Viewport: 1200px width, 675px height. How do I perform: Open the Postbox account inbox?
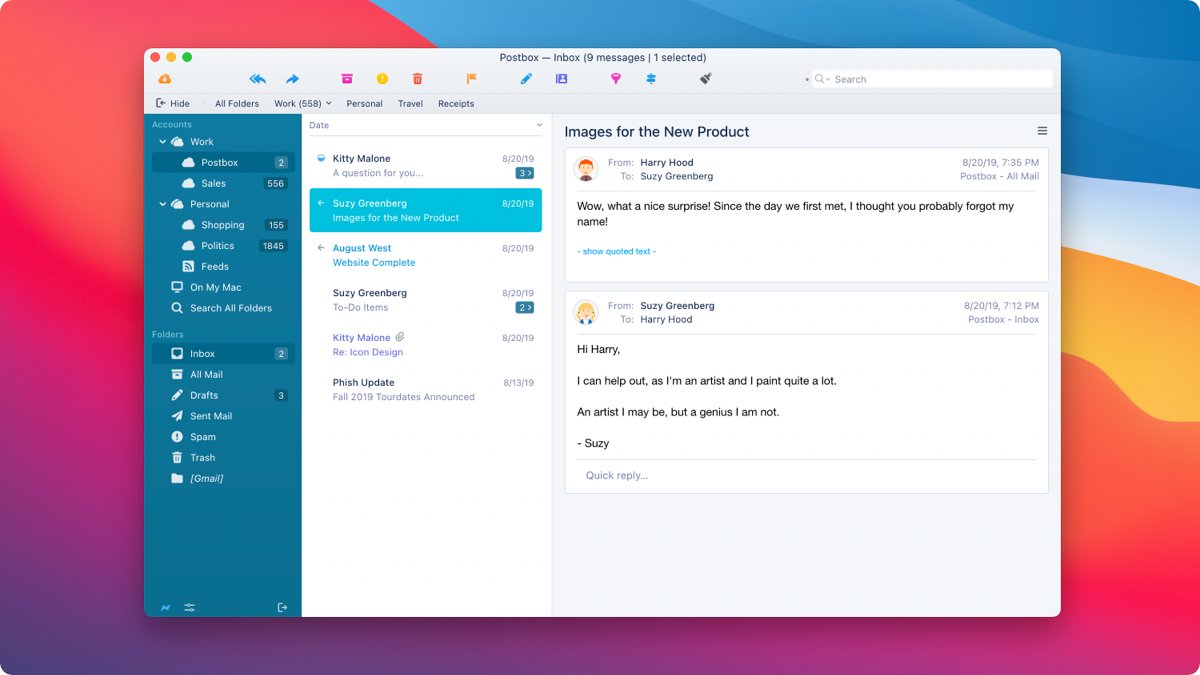(223, 162)
